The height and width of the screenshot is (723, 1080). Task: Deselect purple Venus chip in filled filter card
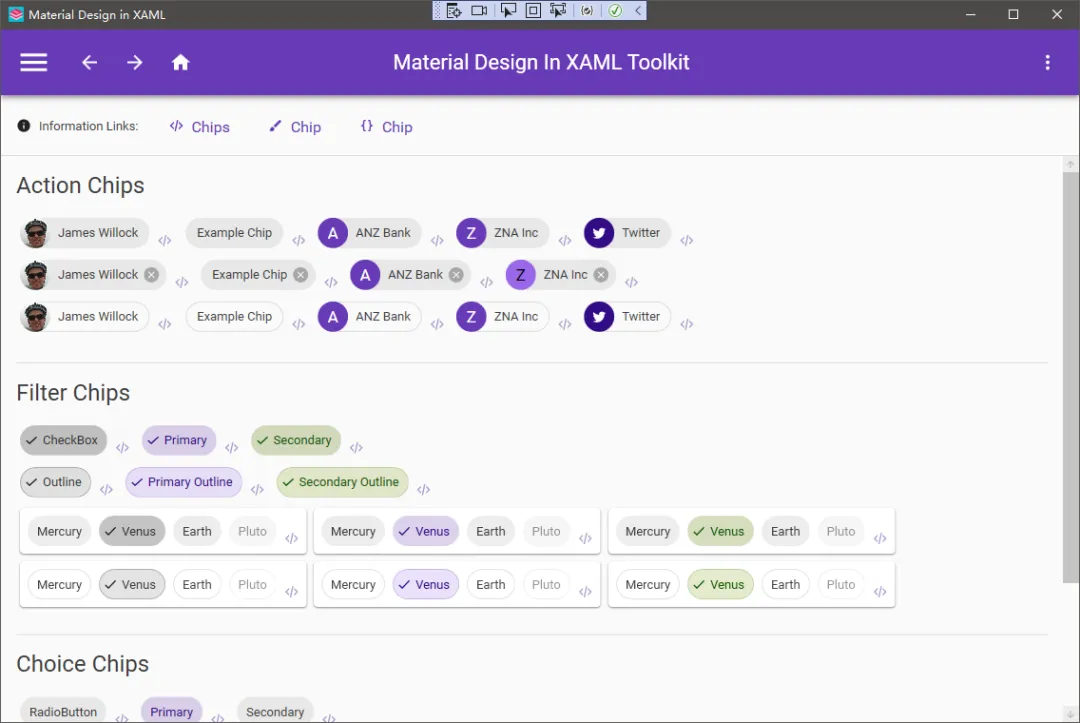(x=426, y=532)
